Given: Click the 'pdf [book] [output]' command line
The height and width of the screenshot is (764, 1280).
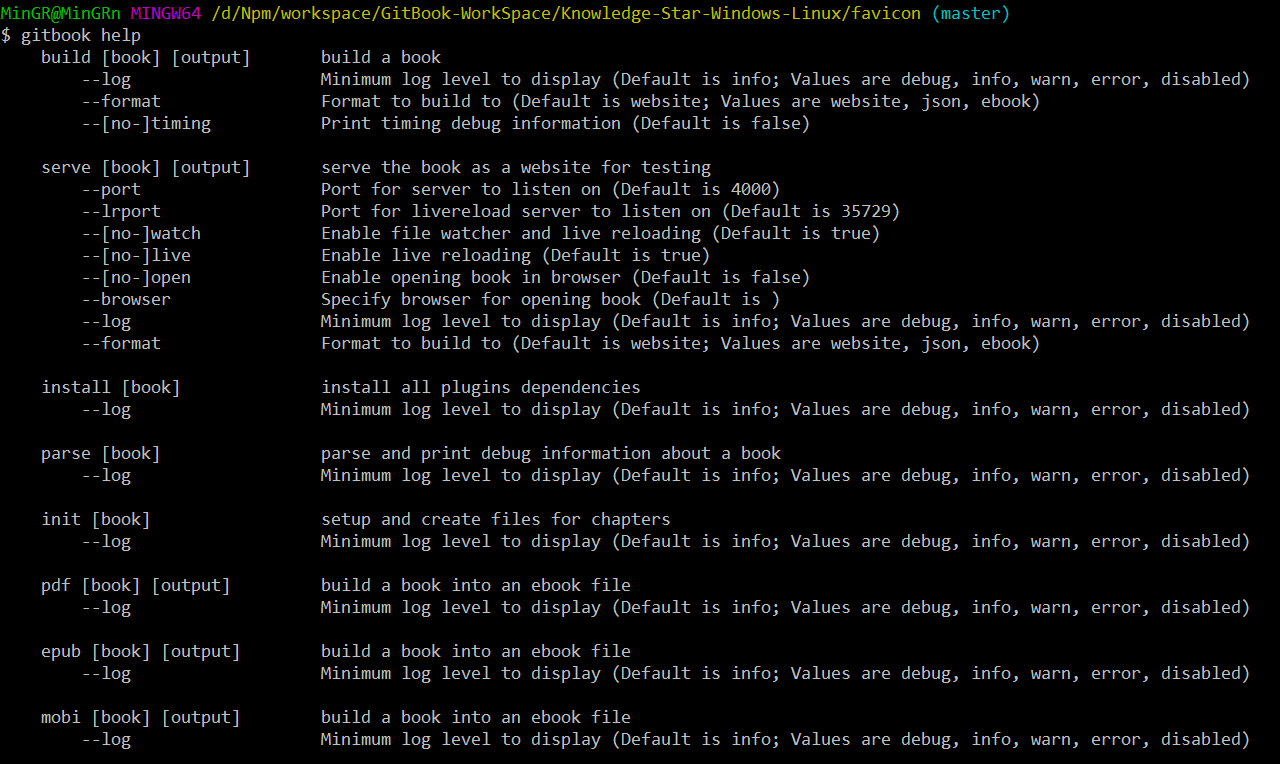Looking at the screenshot, I should pos(135,585).
